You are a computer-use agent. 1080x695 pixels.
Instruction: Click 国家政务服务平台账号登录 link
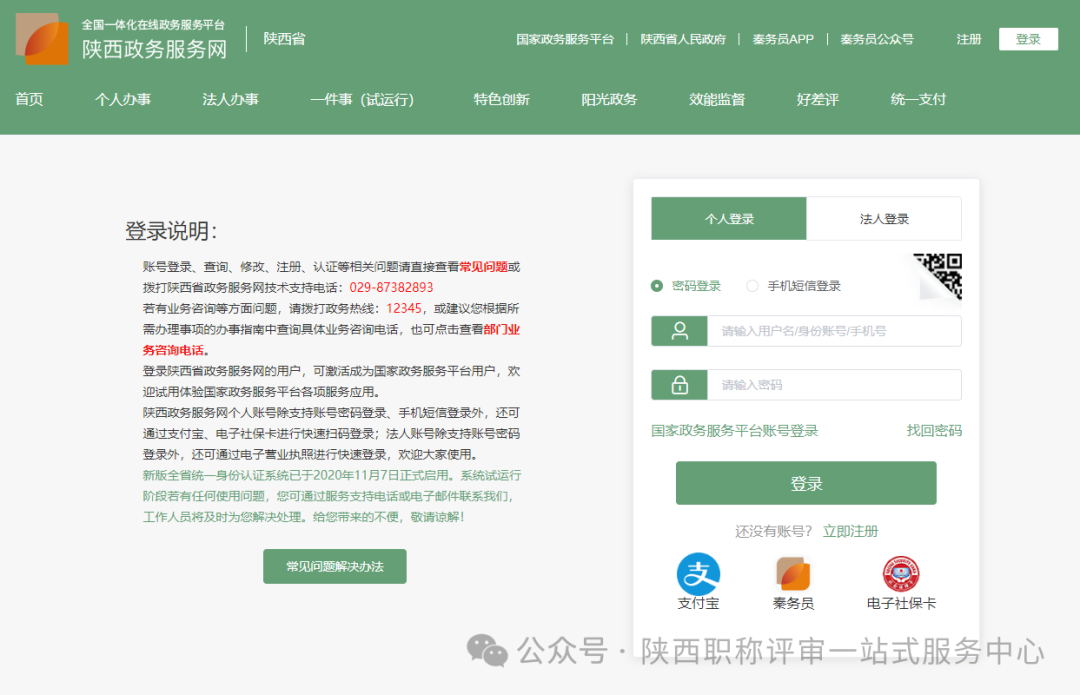click(734, 431)
